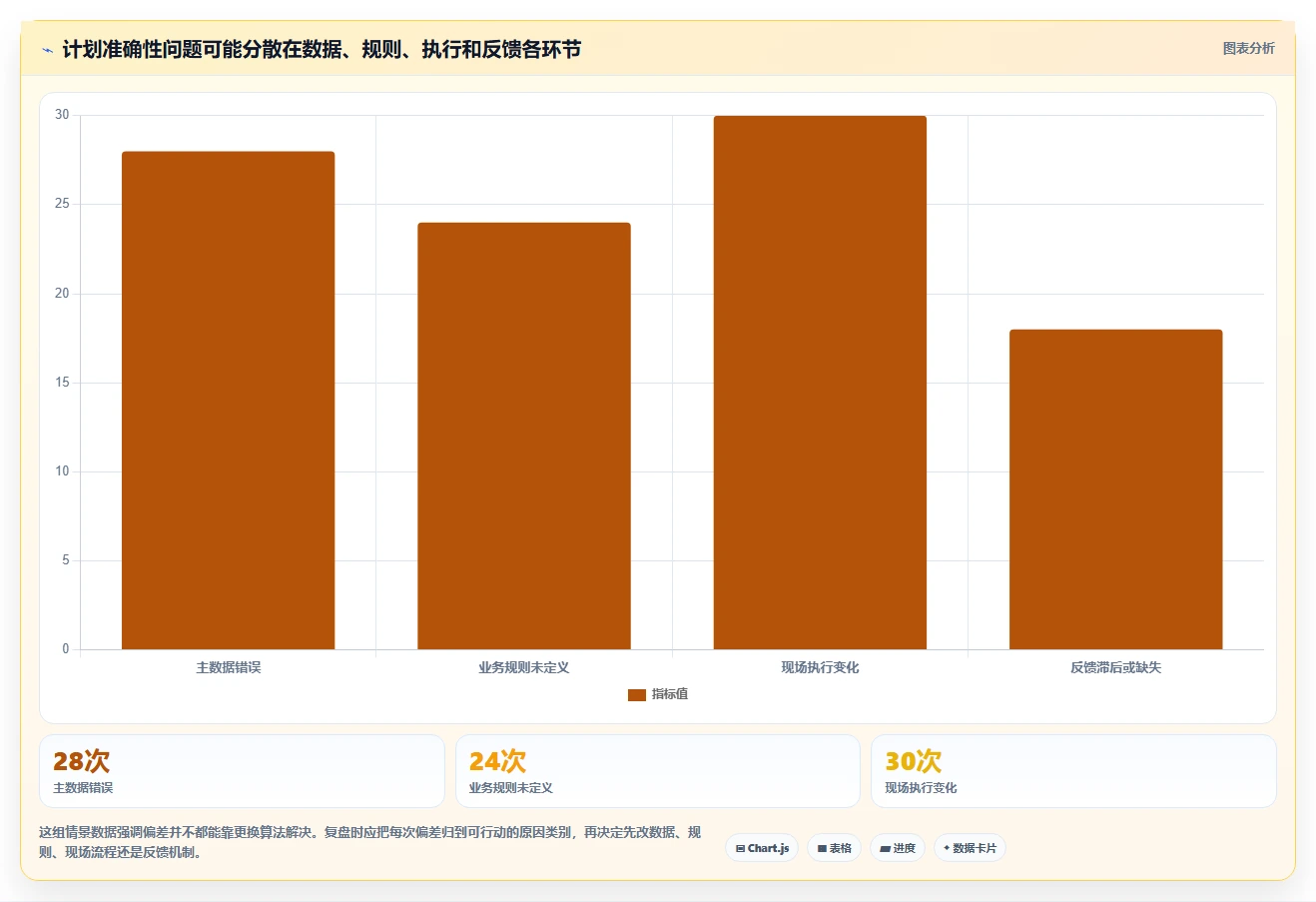Select the 反馈滞后或缺失 bar
The image size is (1316, 902).
point(1115,489)
